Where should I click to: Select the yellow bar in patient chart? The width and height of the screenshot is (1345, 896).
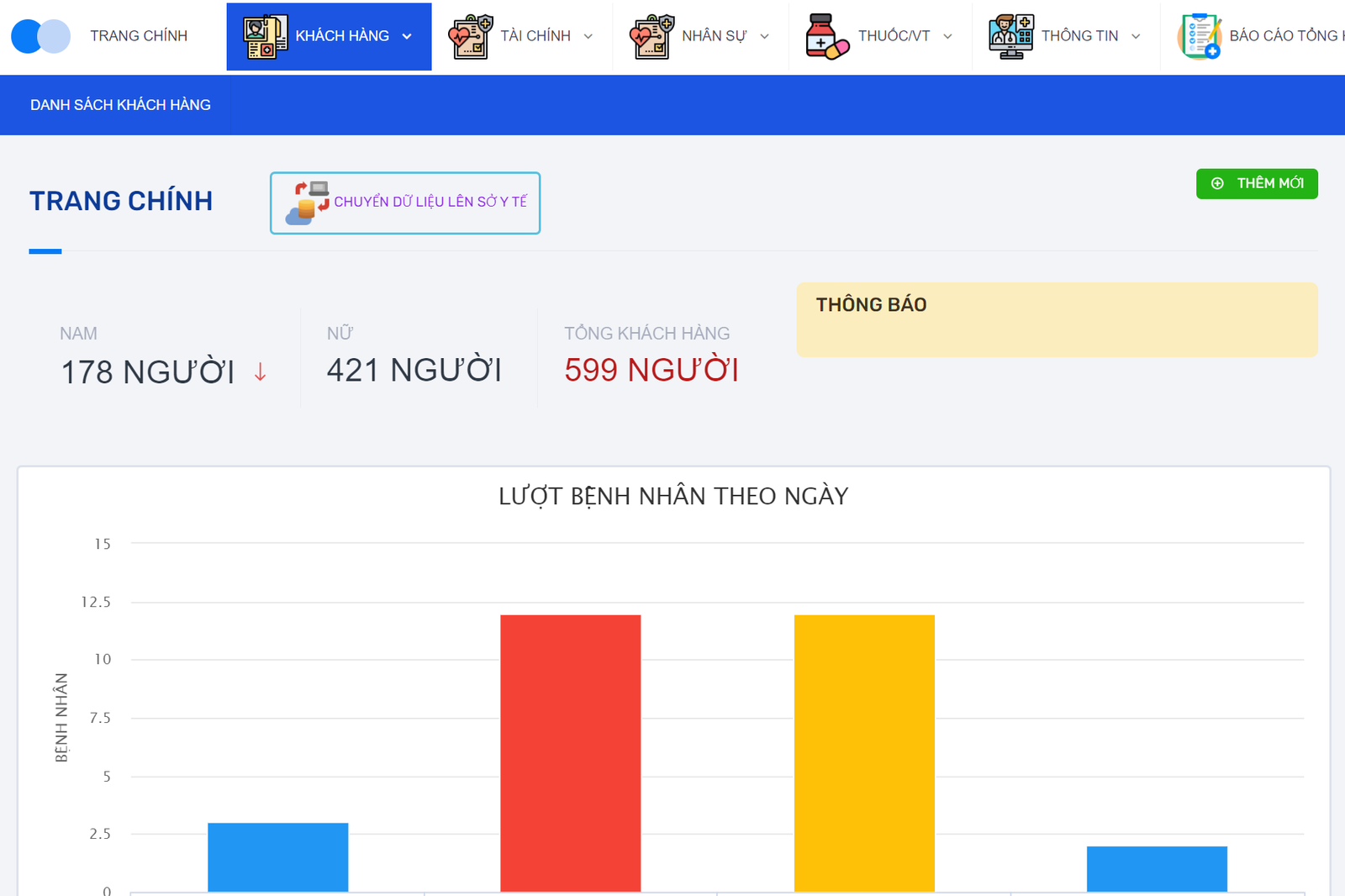(x=864, y=752)
